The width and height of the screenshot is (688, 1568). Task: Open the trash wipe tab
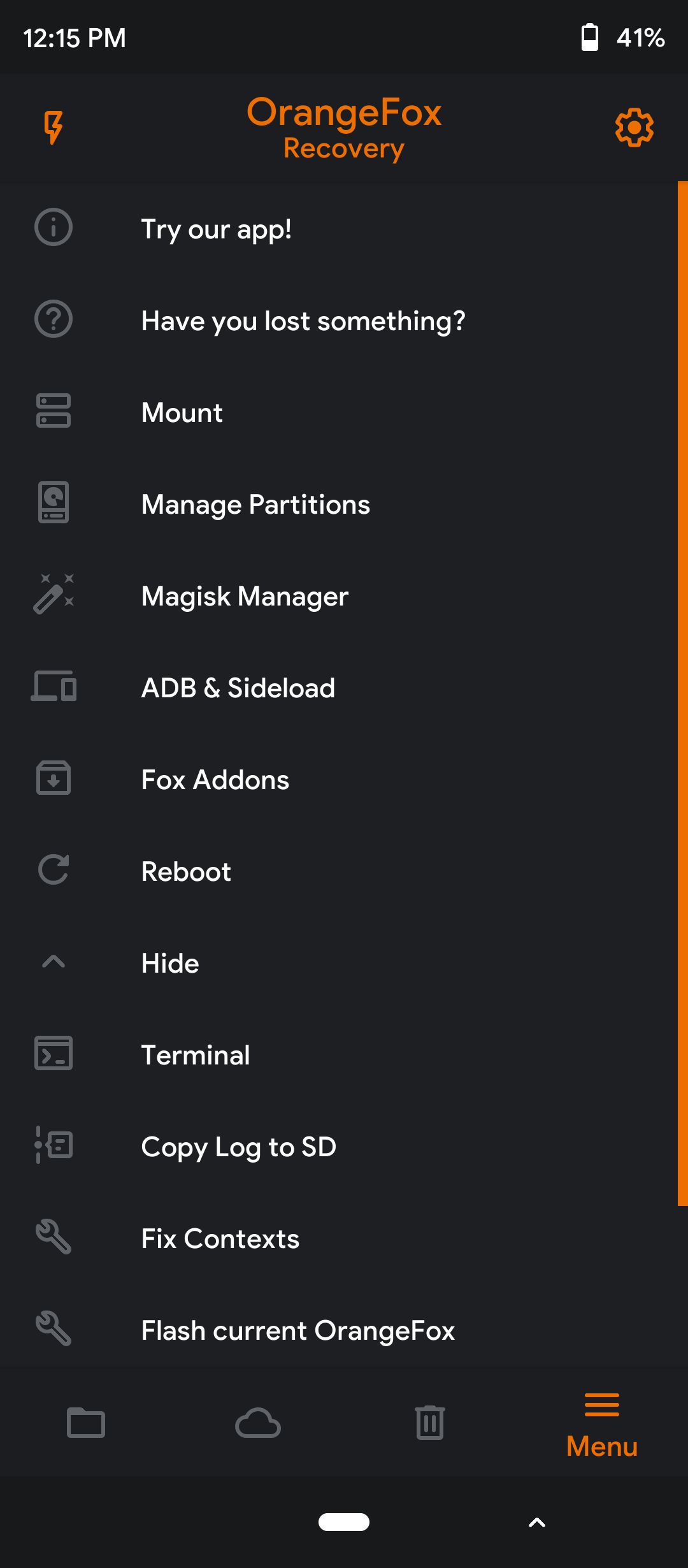coord(430,1423)
